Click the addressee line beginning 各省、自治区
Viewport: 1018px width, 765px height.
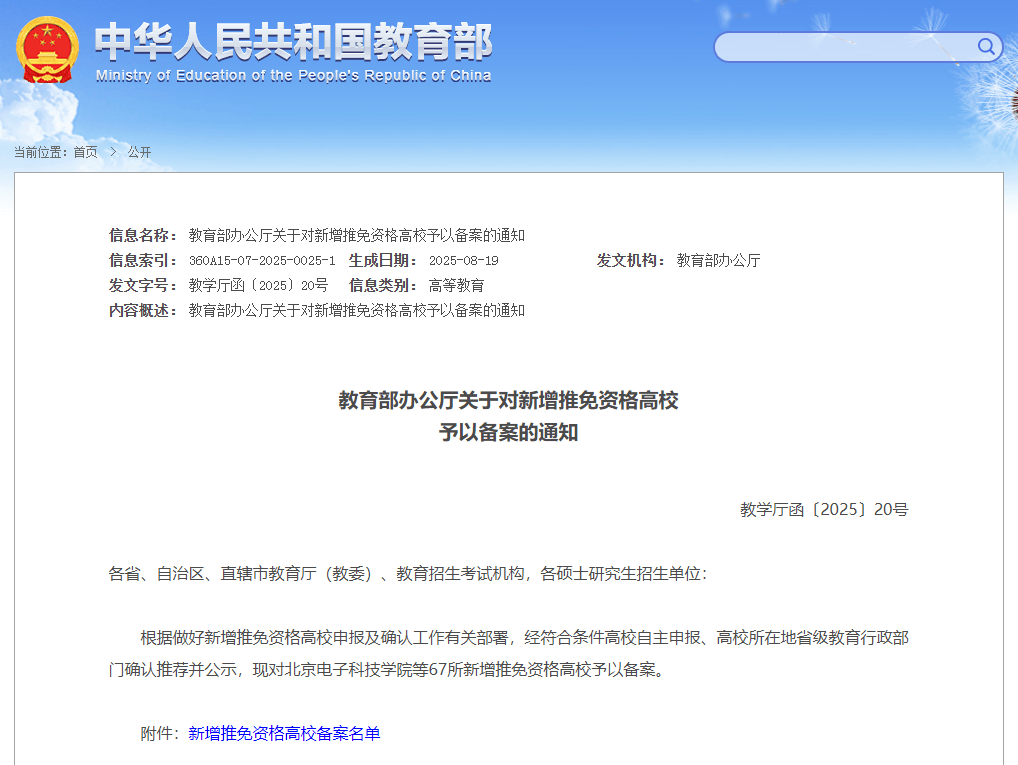pyautogui.click(x=408, y=573)
